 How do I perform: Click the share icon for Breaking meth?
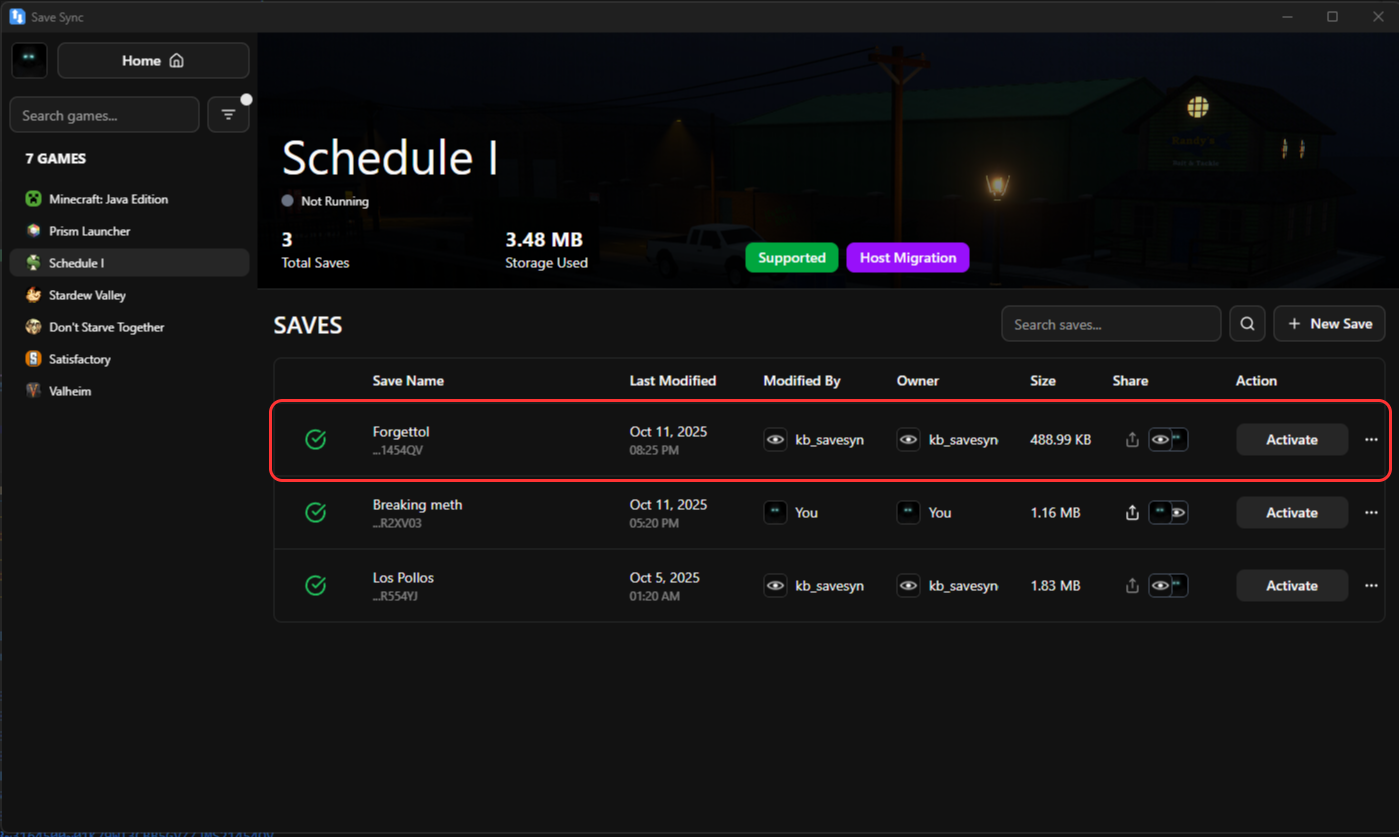click(x=1132, y=513)
